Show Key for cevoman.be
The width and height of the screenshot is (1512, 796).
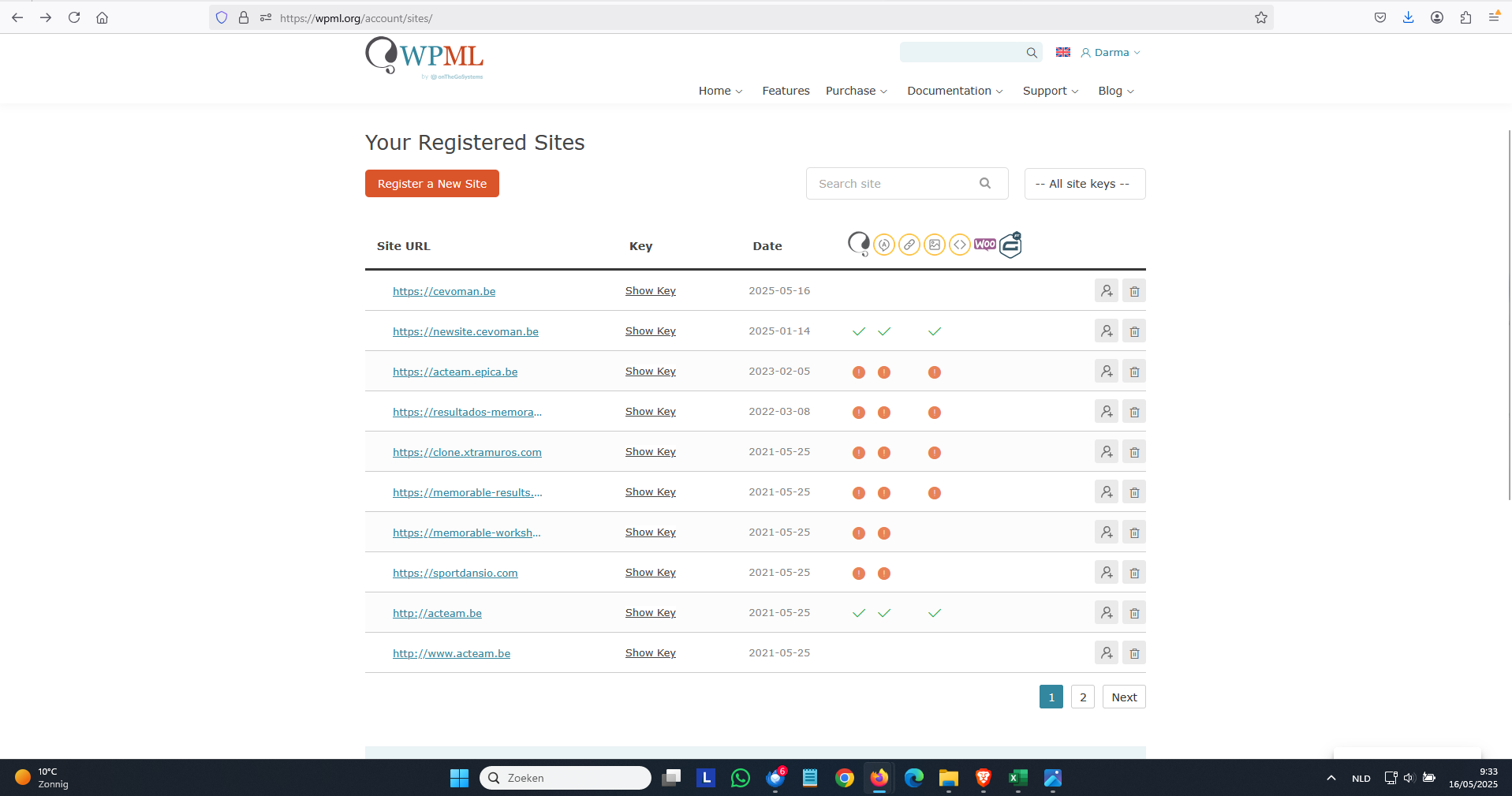click(x=651, y=291)
